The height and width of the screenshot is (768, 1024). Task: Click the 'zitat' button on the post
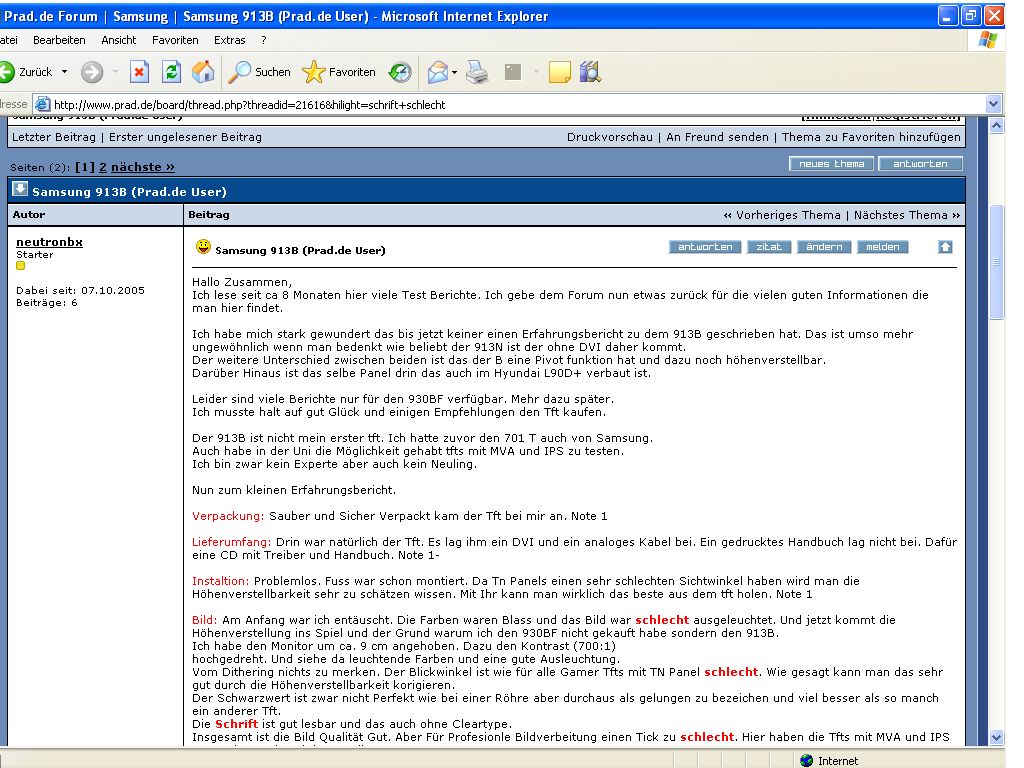[769, 247]
